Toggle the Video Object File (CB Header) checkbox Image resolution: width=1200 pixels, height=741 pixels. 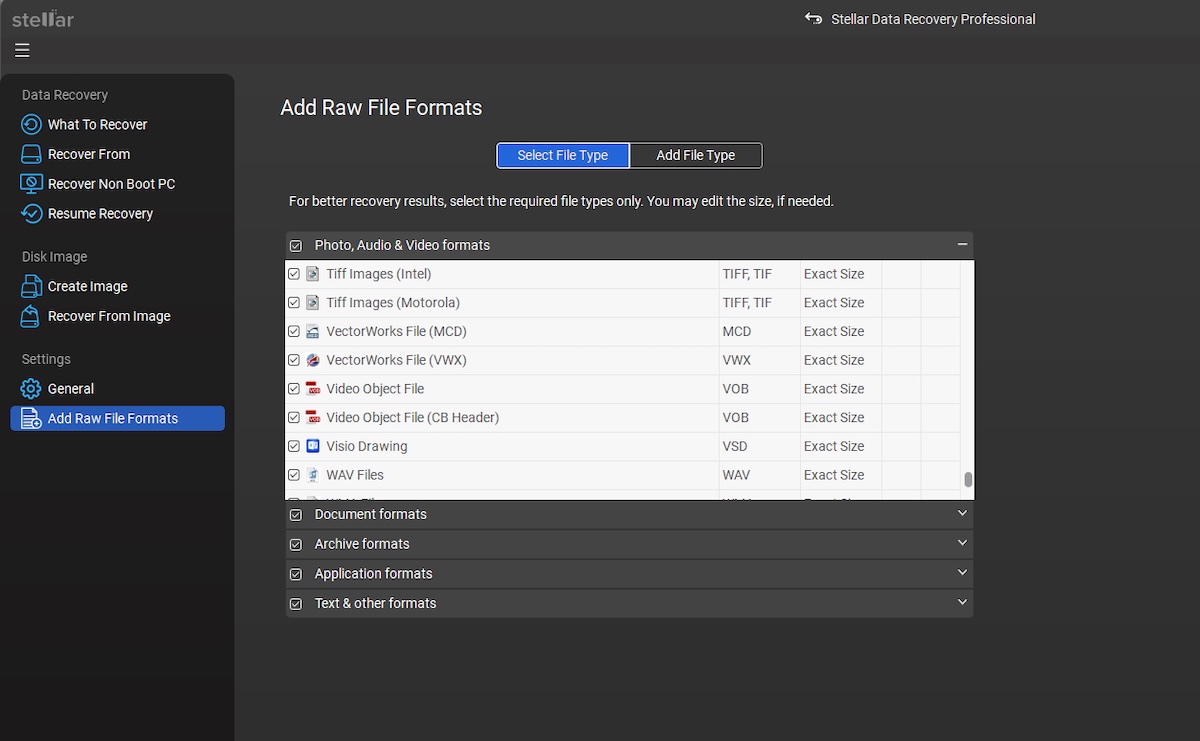[x=294, y=418]
